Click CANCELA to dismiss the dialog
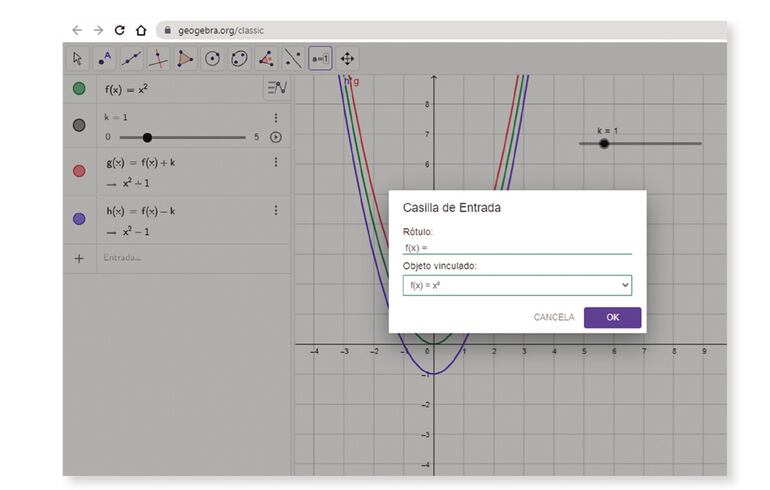 pos(554,318)
